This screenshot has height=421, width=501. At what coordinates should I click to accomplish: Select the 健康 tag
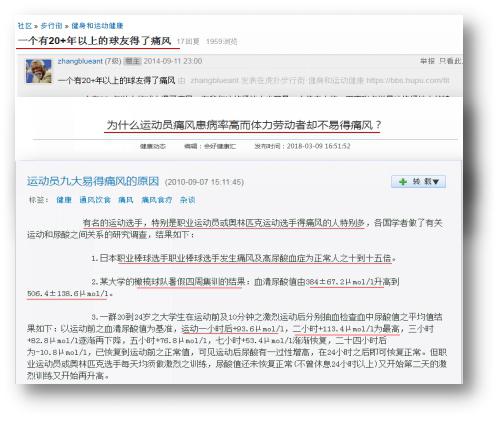pyautogui.click(x=64, y=200)
